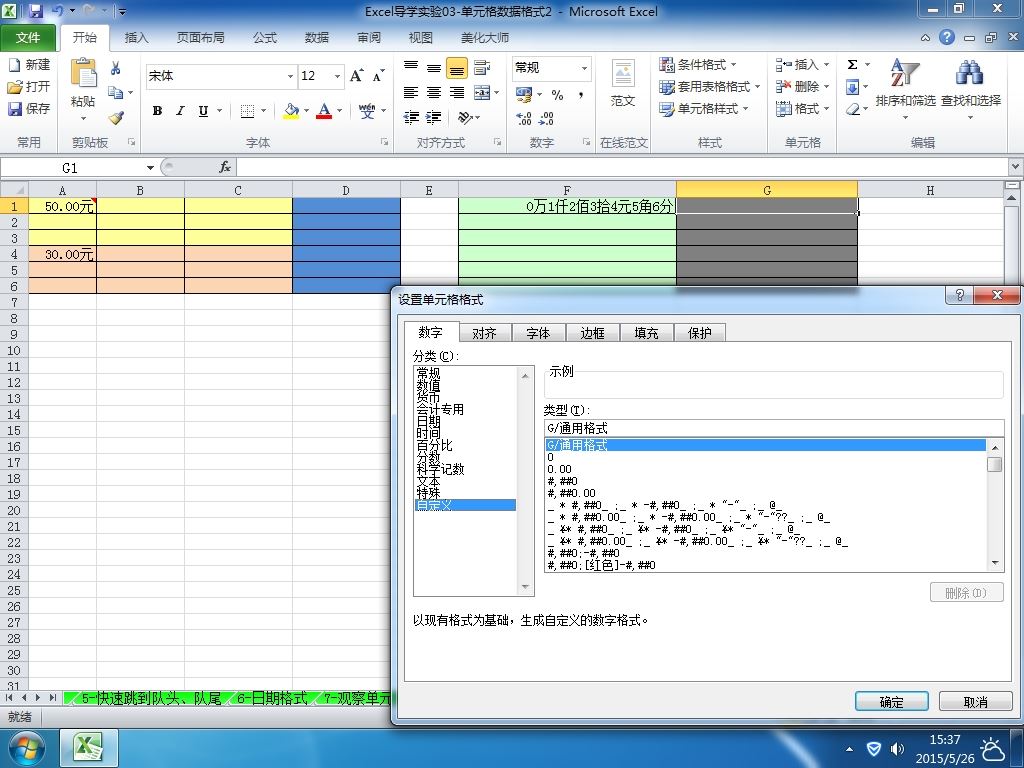Toggle middle vertical alignment
Screen dimensions: 1024x768
434,67
